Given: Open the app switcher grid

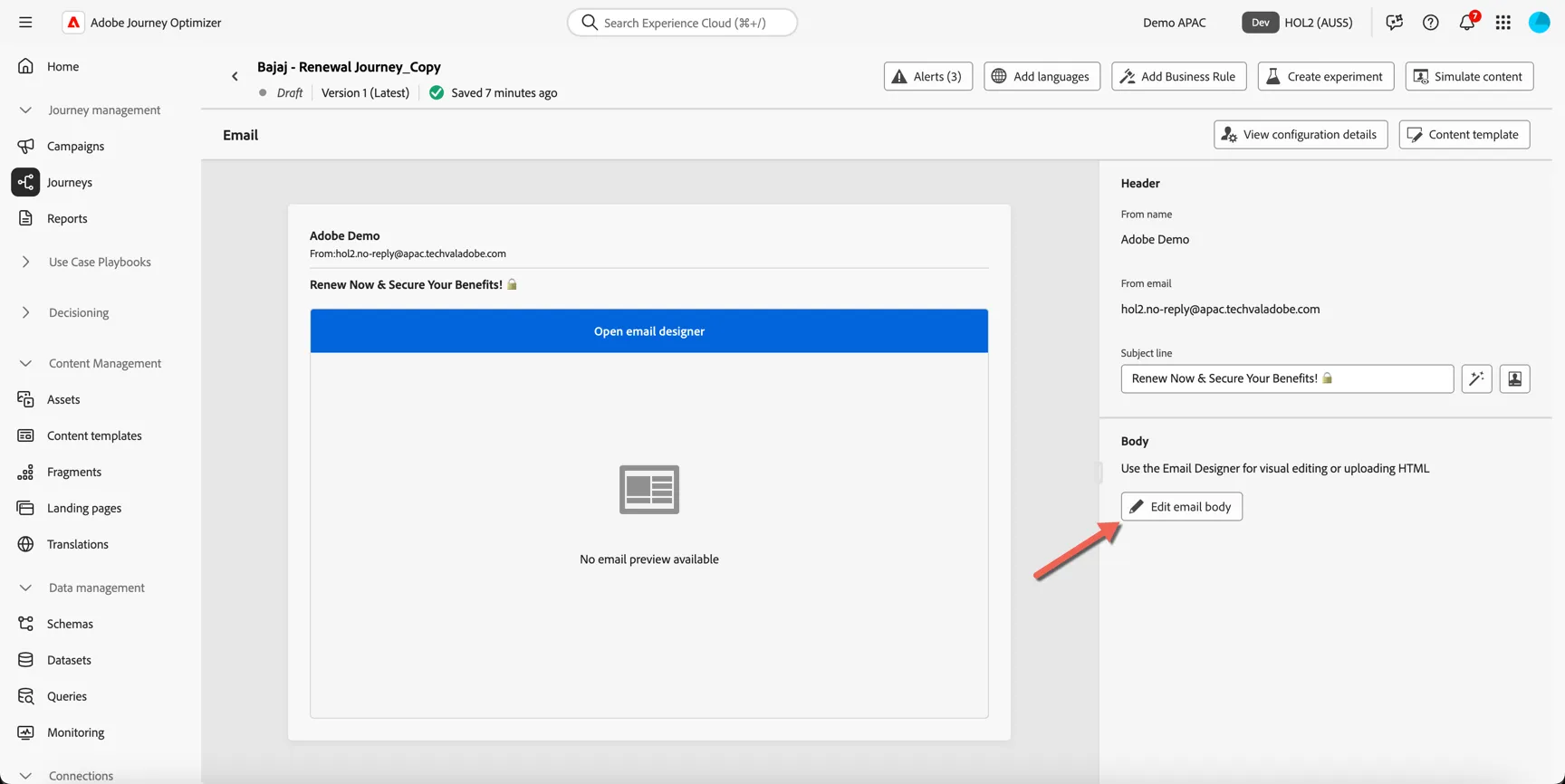Looking at the screenshot, I should (x=1503, y=23).
